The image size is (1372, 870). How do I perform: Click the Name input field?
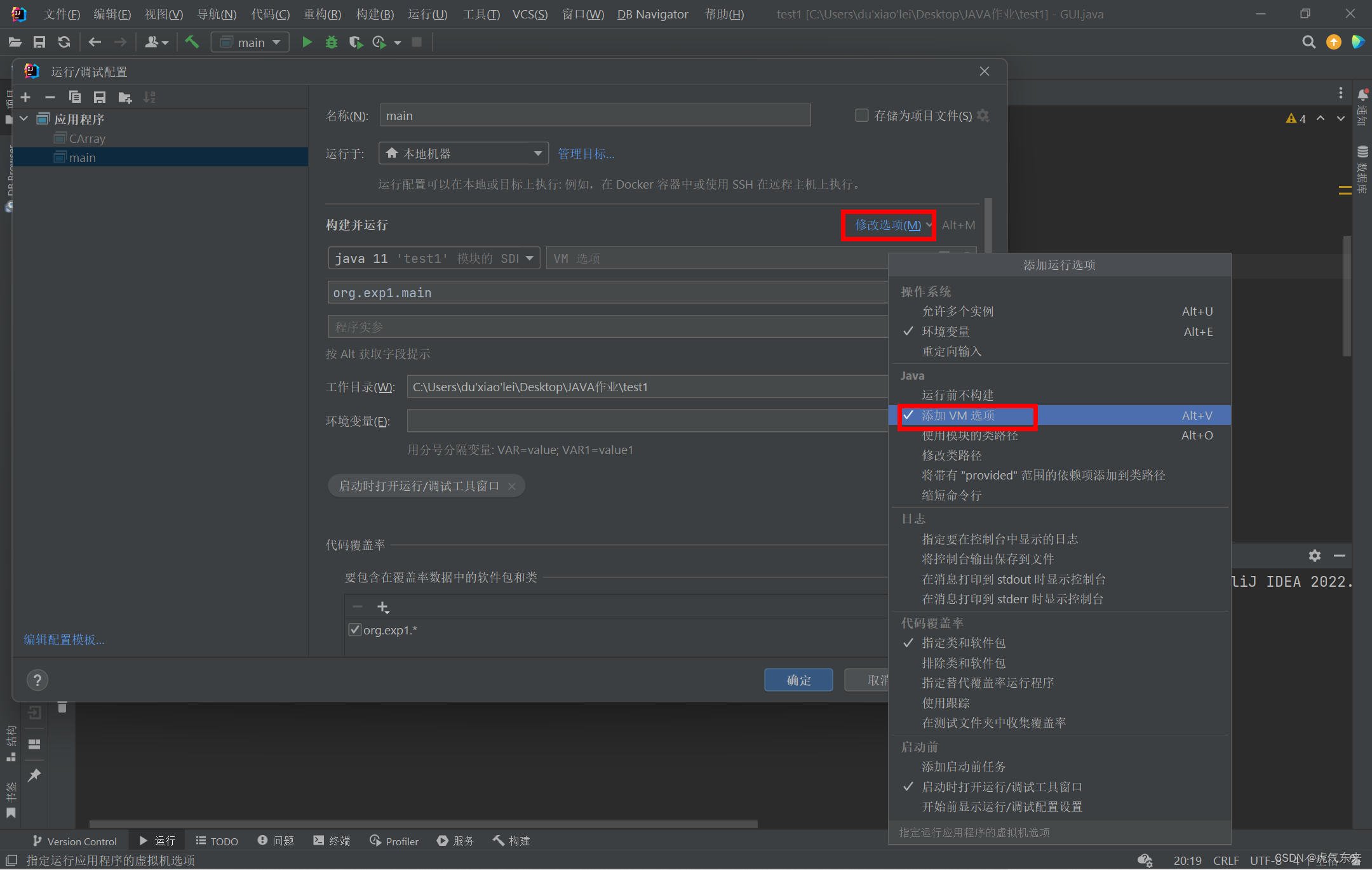[x=595, y=116]
